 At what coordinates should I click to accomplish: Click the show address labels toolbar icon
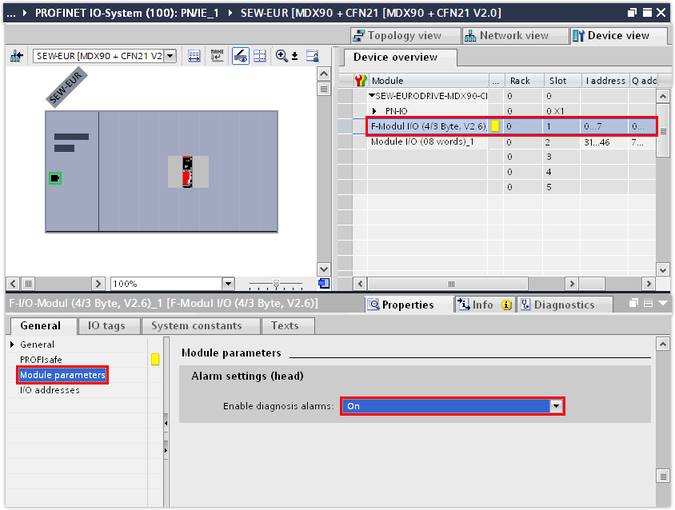click(x=194, y=57)
